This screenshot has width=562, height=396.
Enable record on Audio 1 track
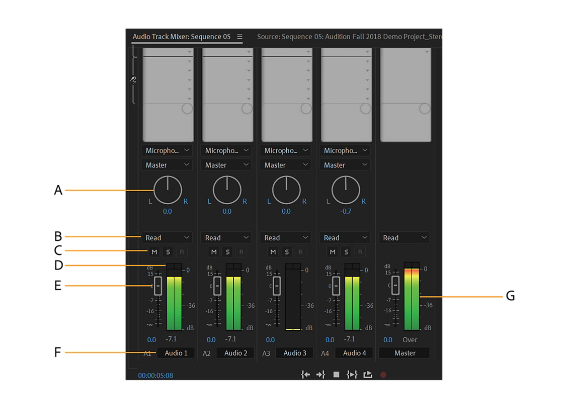click(x=182, y=252)
